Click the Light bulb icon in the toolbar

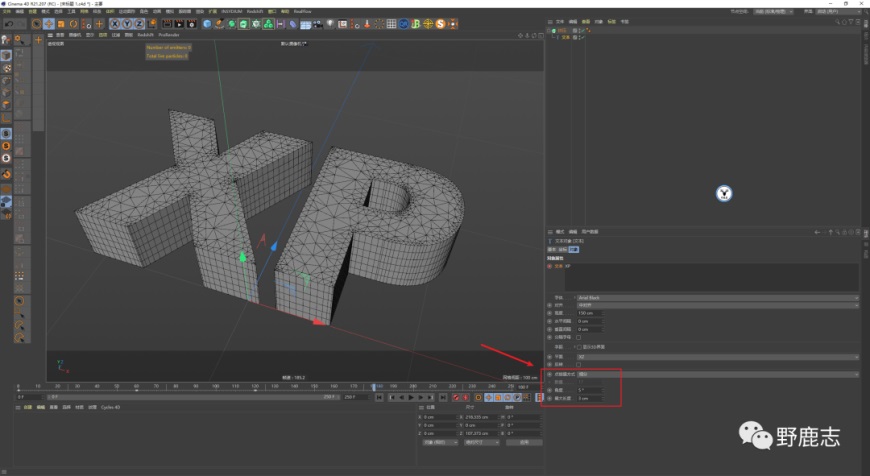(x=330, y=24)
